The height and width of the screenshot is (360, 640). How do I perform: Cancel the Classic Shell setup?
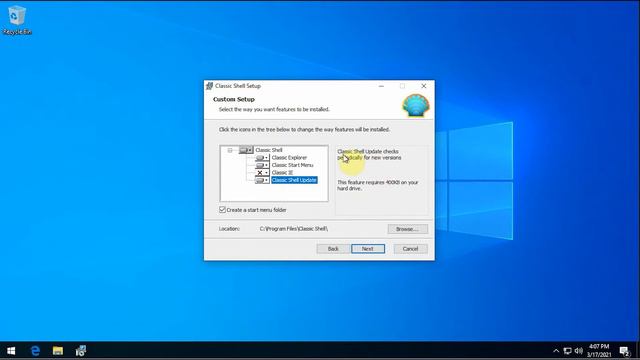[x=410, y=249]
